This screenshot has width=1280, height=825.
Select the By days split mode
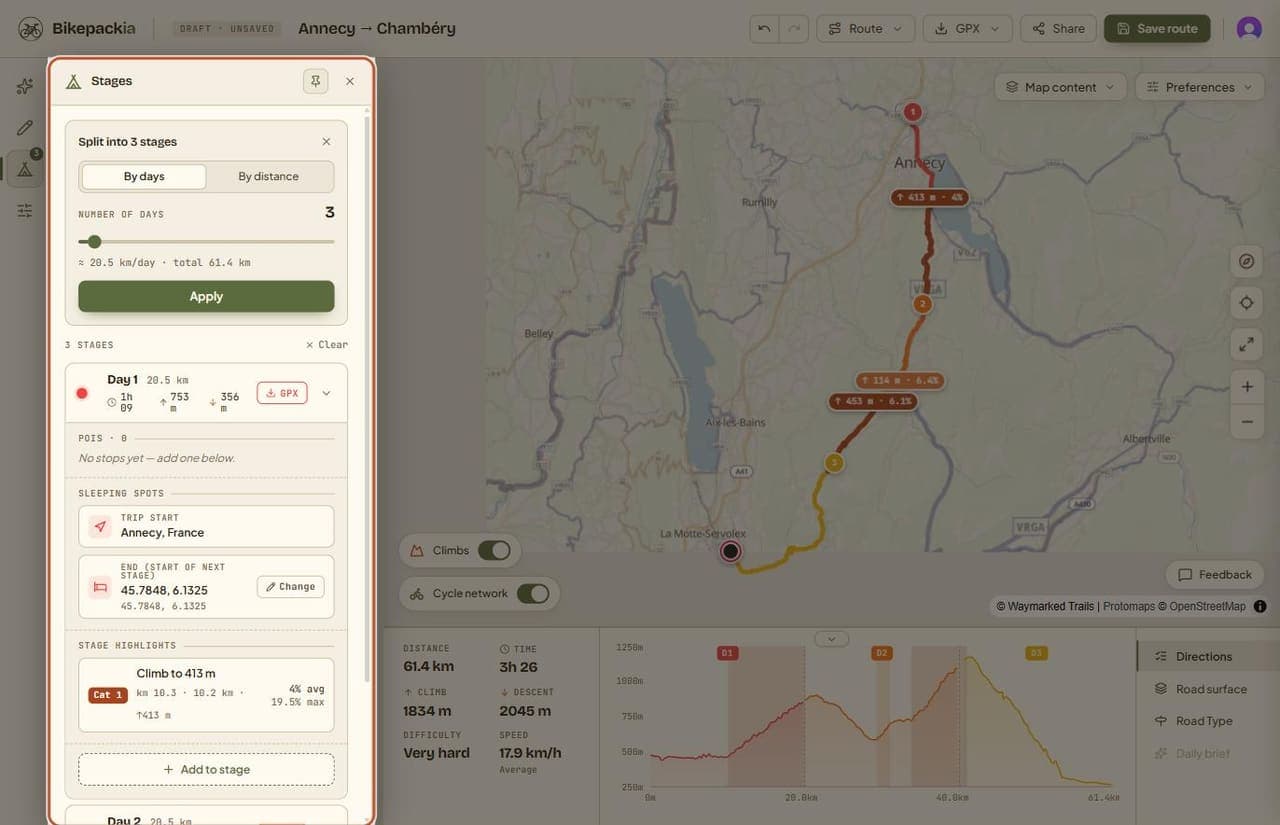pos(144,177)
